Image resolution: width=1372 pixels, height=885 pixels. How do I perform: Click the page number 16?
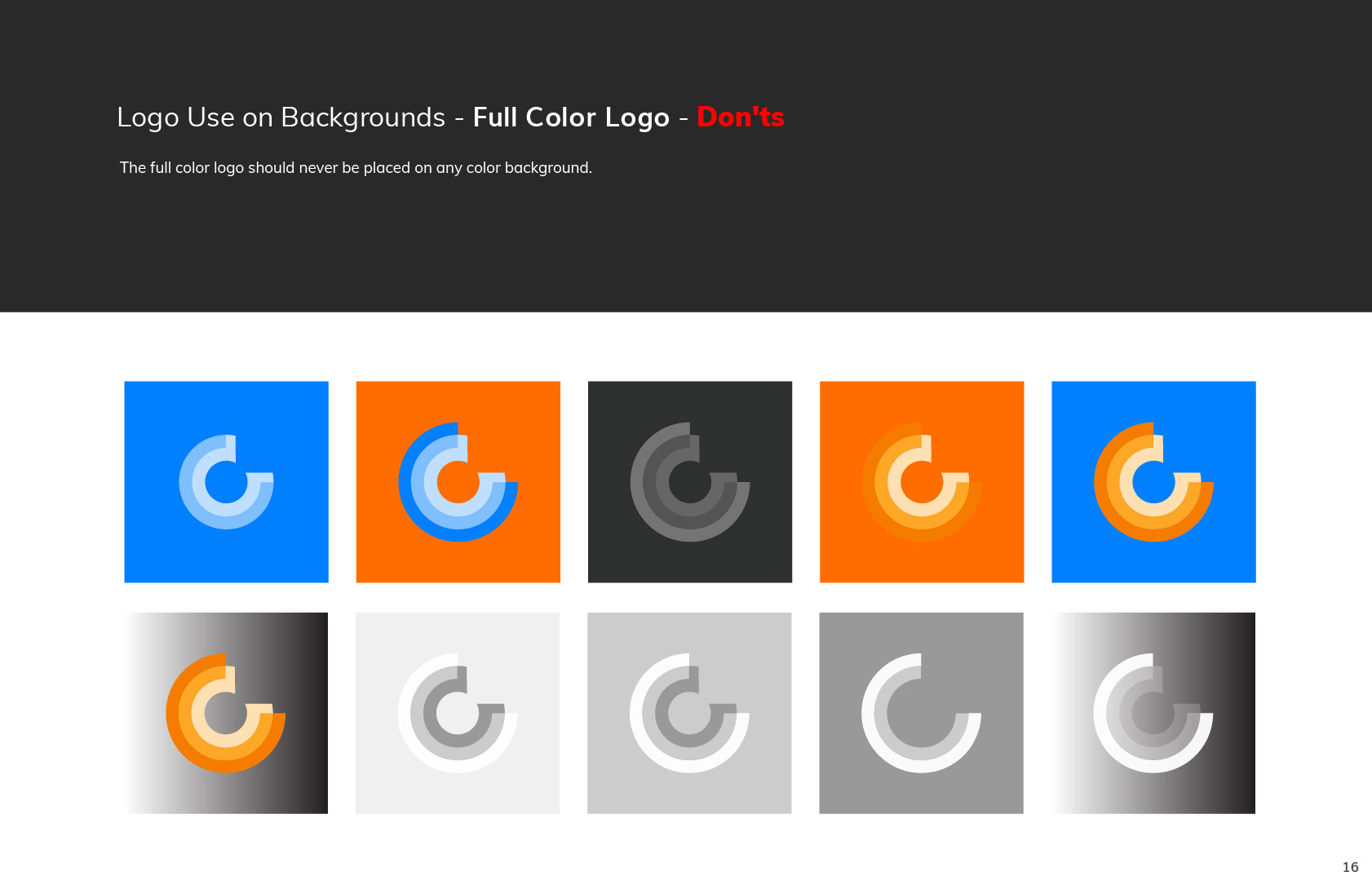point(1351,867)
